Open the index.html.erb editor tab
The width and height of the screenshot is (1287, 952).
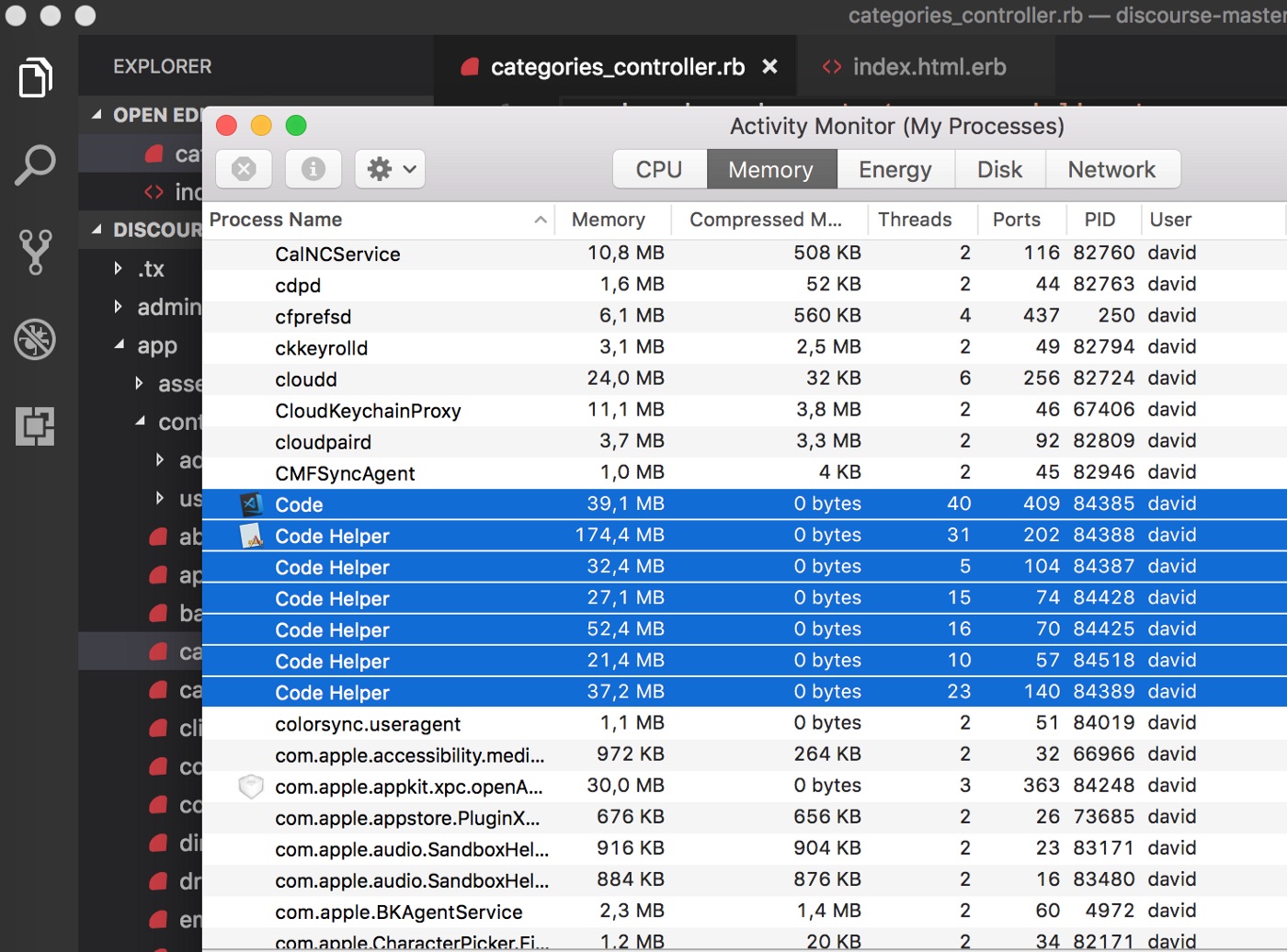tap(928, 67)
